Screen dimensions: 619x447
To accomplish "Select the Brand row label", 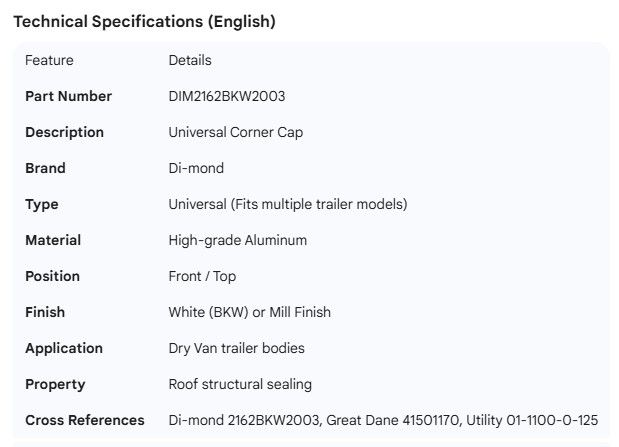I will 45,168.
